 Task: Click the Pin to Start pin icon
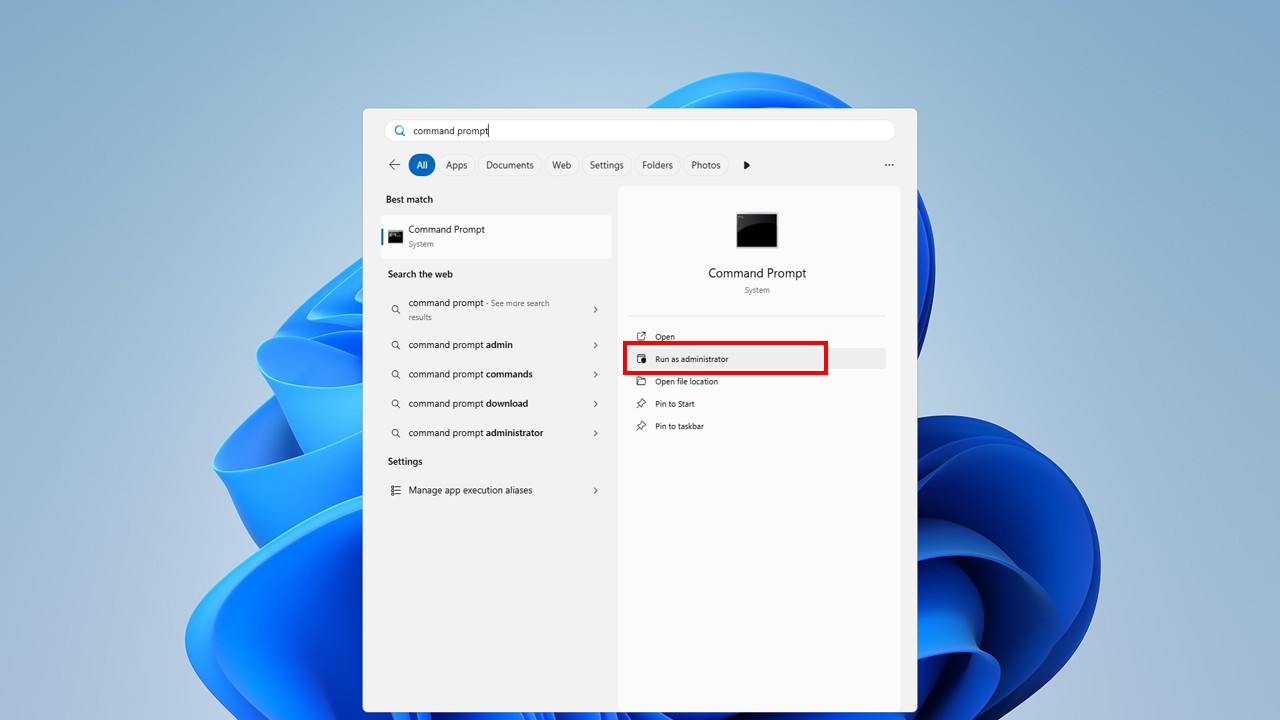(x=642, y=404)
